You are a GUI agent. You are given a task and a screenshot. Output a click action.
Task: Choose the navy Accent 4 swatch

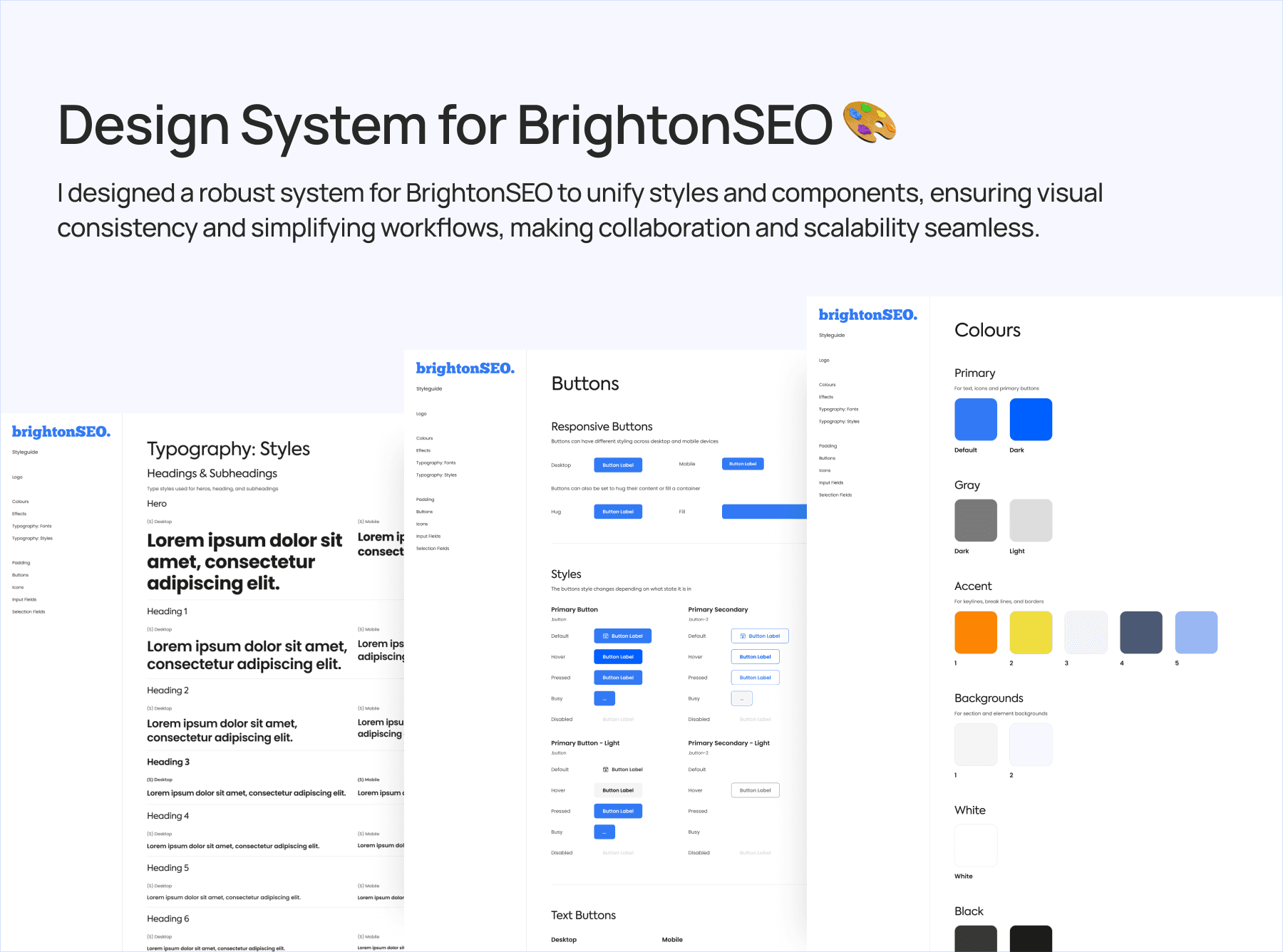(1141, 633)
